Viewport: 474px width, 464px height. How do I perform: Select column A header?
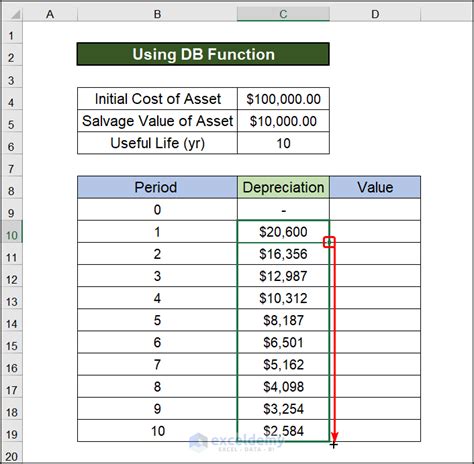(50, 14)
